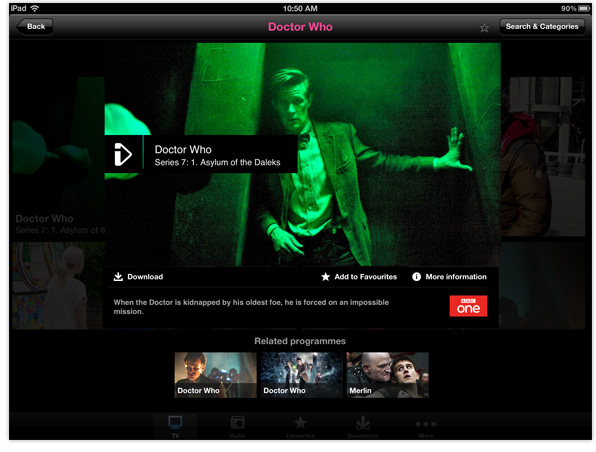Click the Doctor Who page title

tap(300, 27)
